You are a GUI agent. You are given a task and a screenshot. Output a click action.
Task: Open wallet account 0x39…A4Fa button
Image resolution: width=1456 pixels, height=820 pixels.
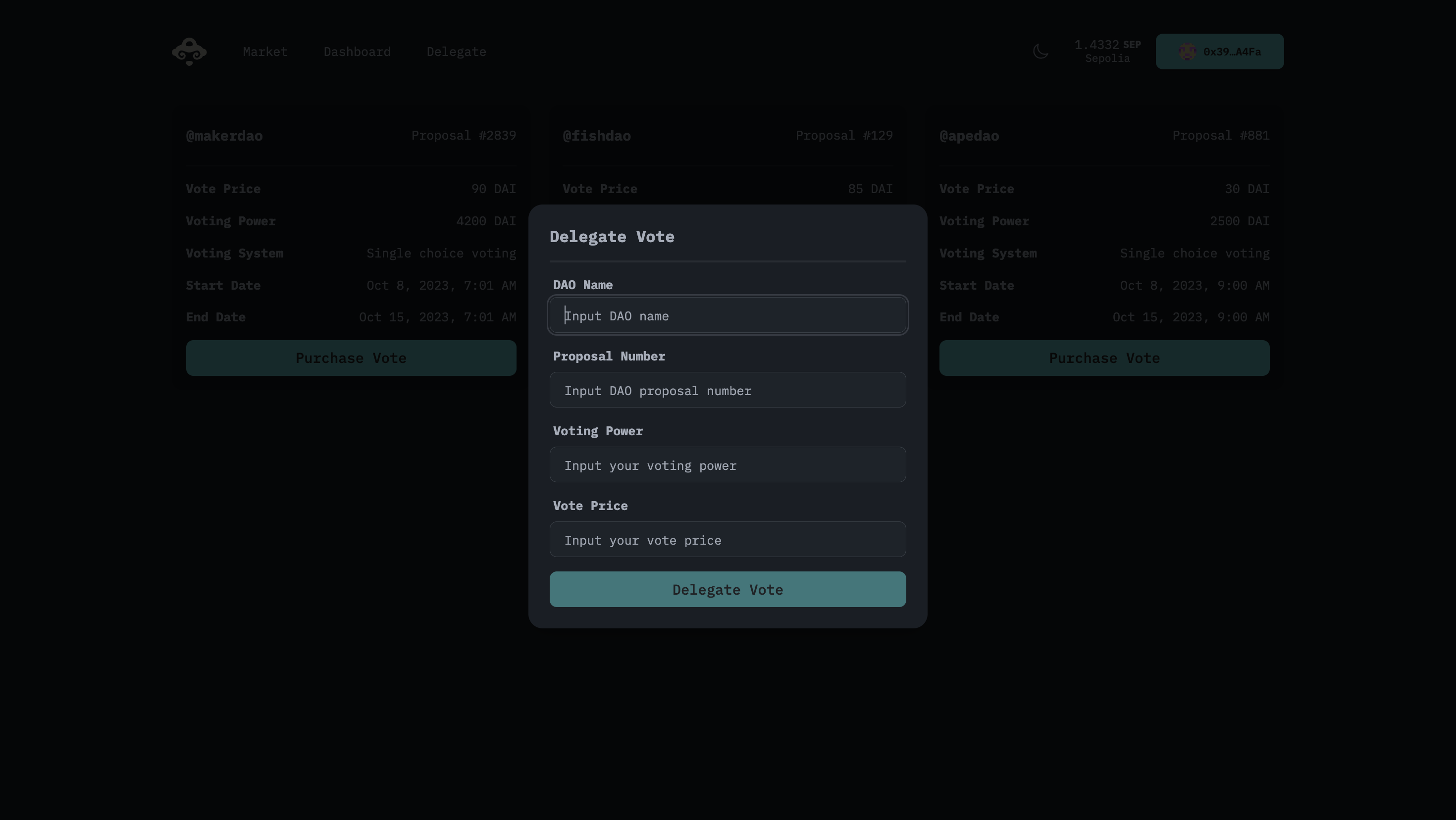1220,51
